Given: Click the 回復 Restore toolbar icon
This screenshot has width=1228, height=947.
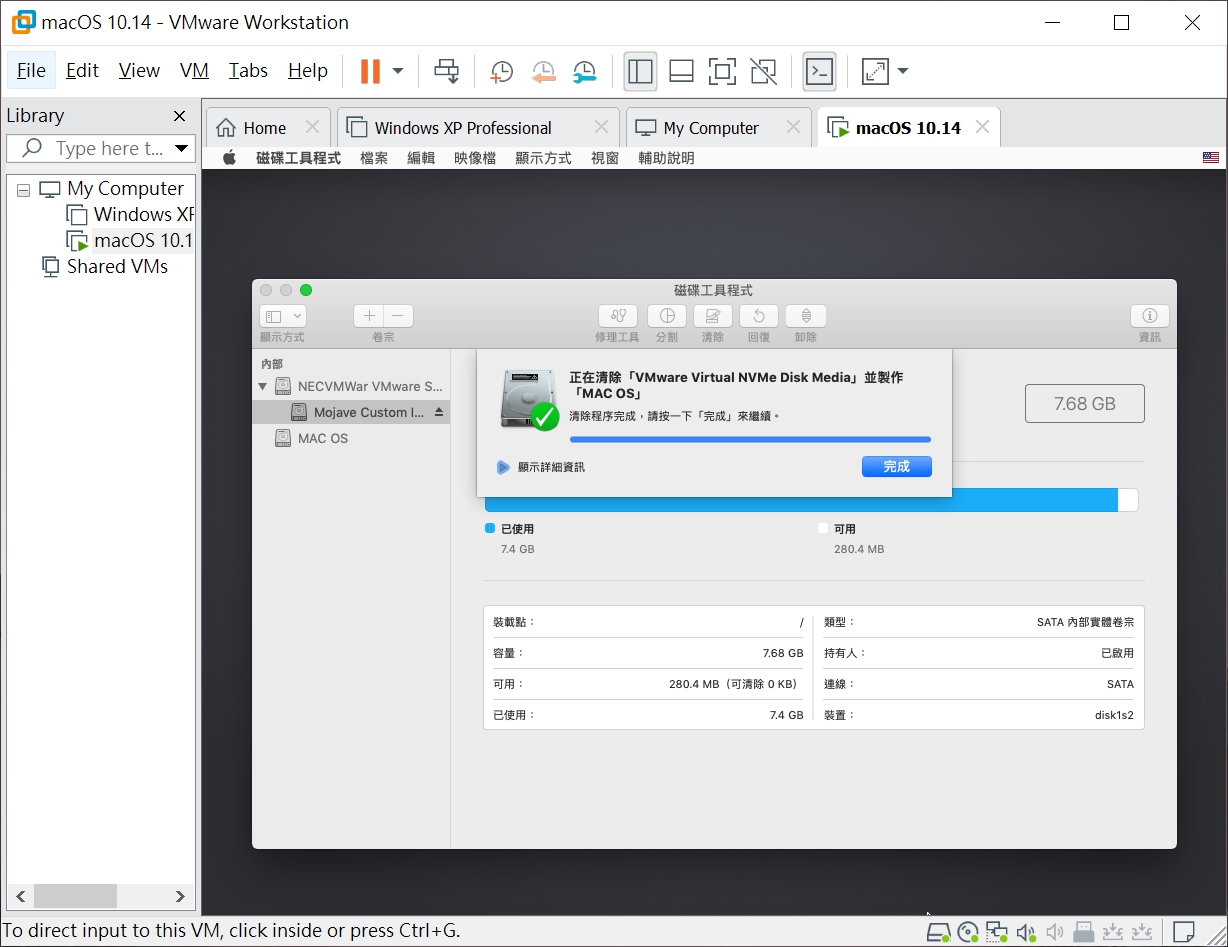Looking at the screenshot, I should click(759, 316).
